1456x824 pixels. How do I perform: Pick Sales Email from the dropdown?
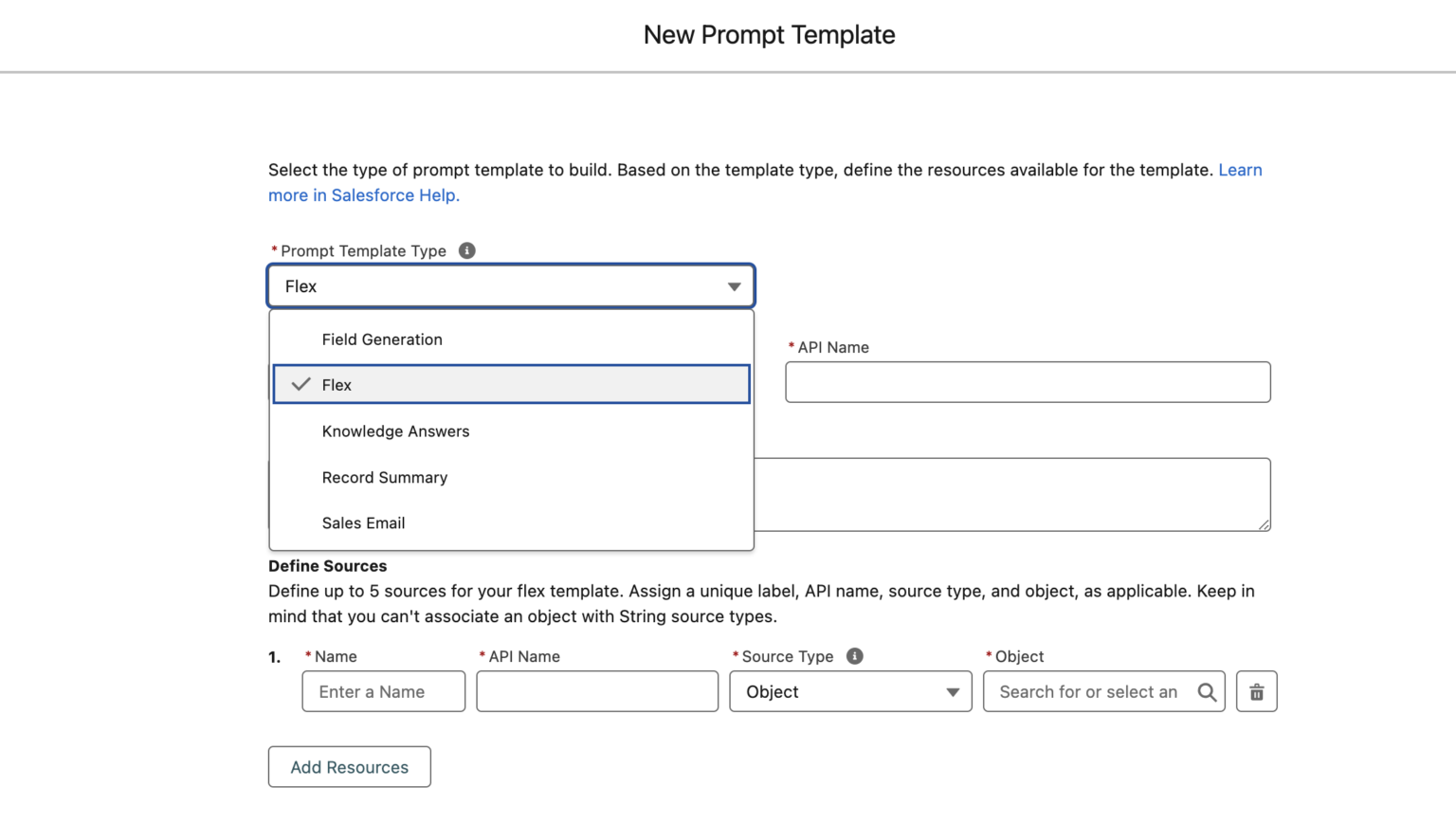[x=363, y=522]
